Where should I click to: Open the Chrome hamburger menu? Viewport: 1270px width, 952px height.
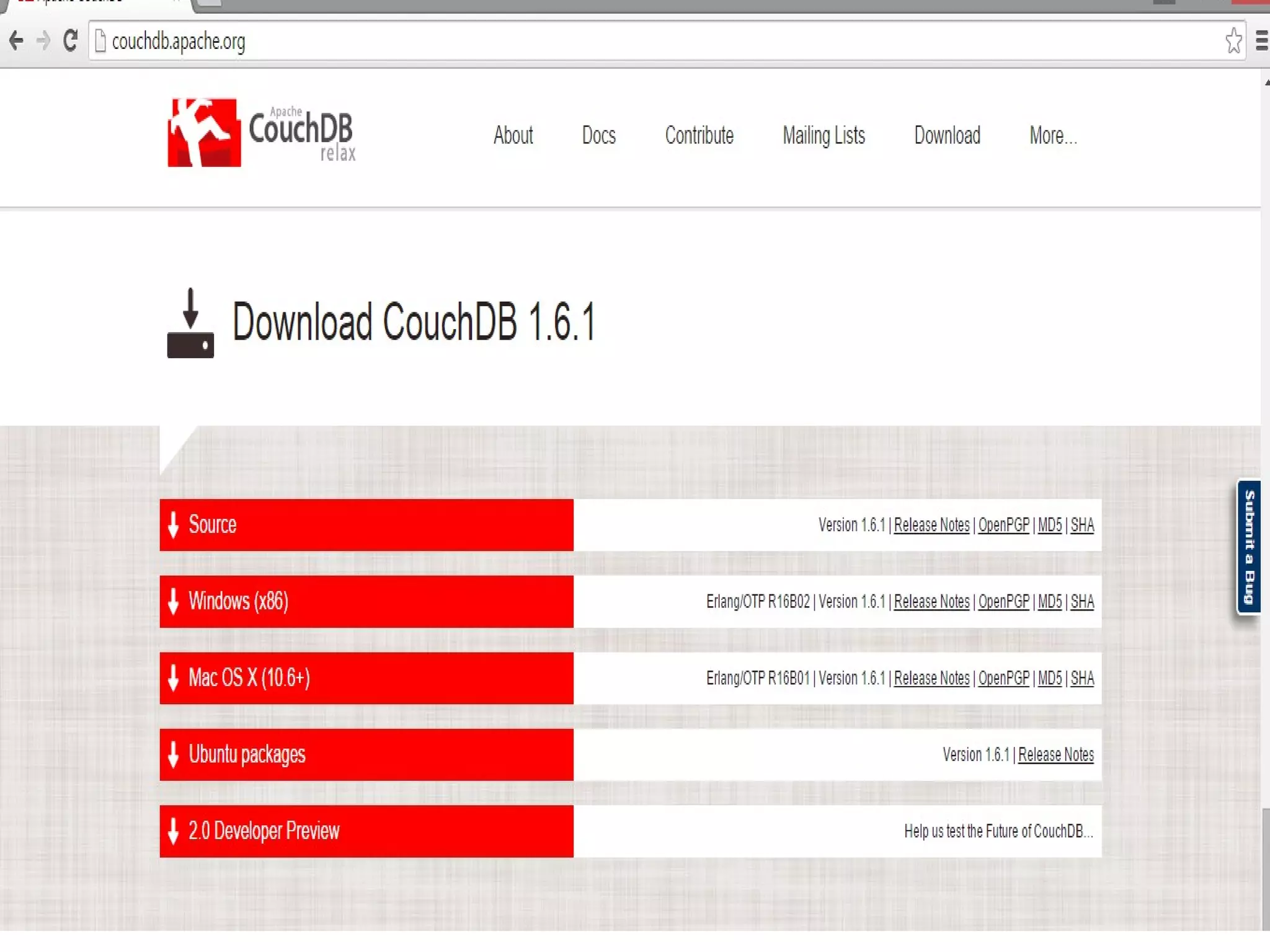pyautogui.click(x=1261, y=41)
